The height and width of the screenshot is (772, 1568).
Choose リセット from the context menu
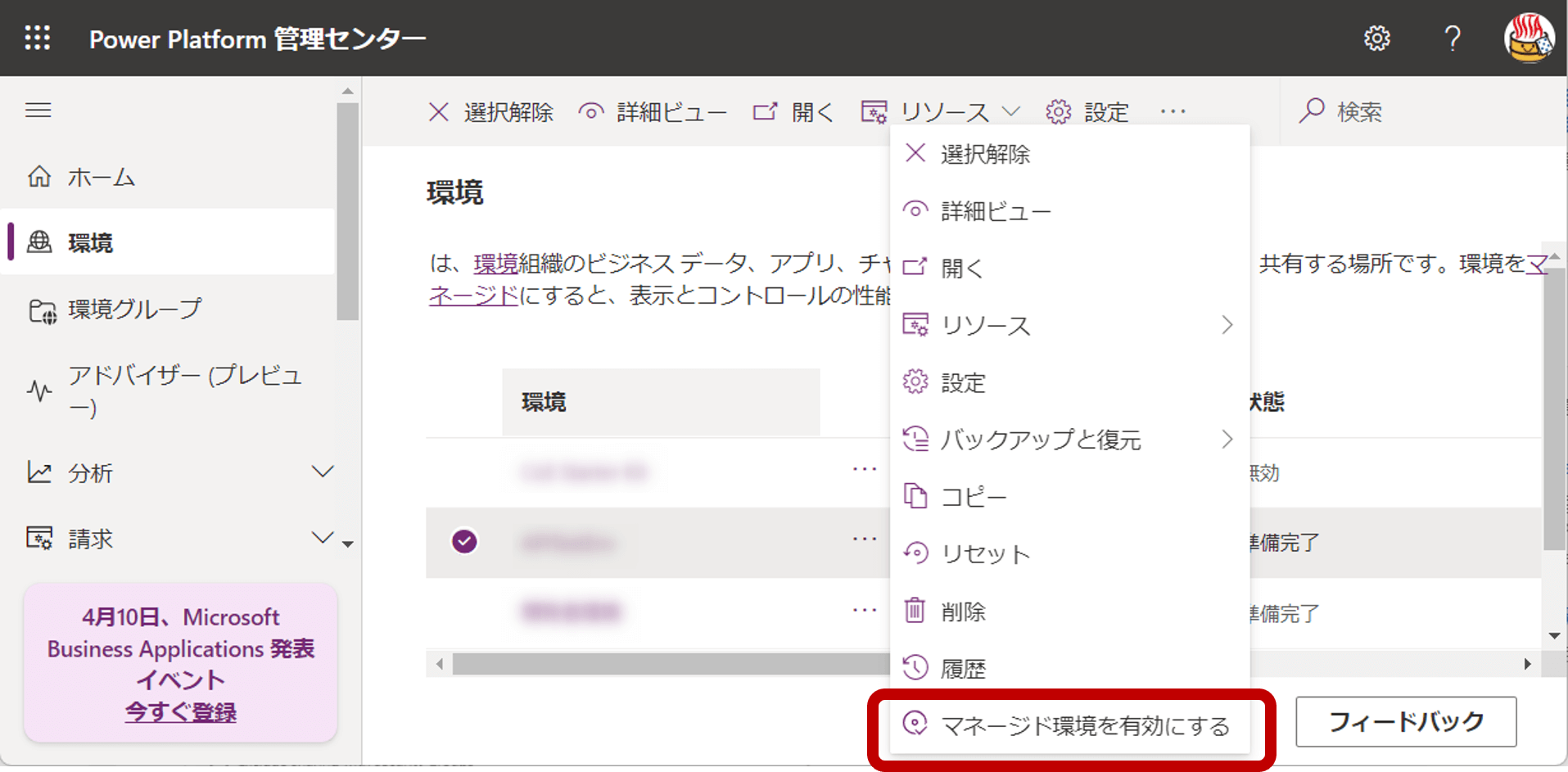tap(1069, 554)
